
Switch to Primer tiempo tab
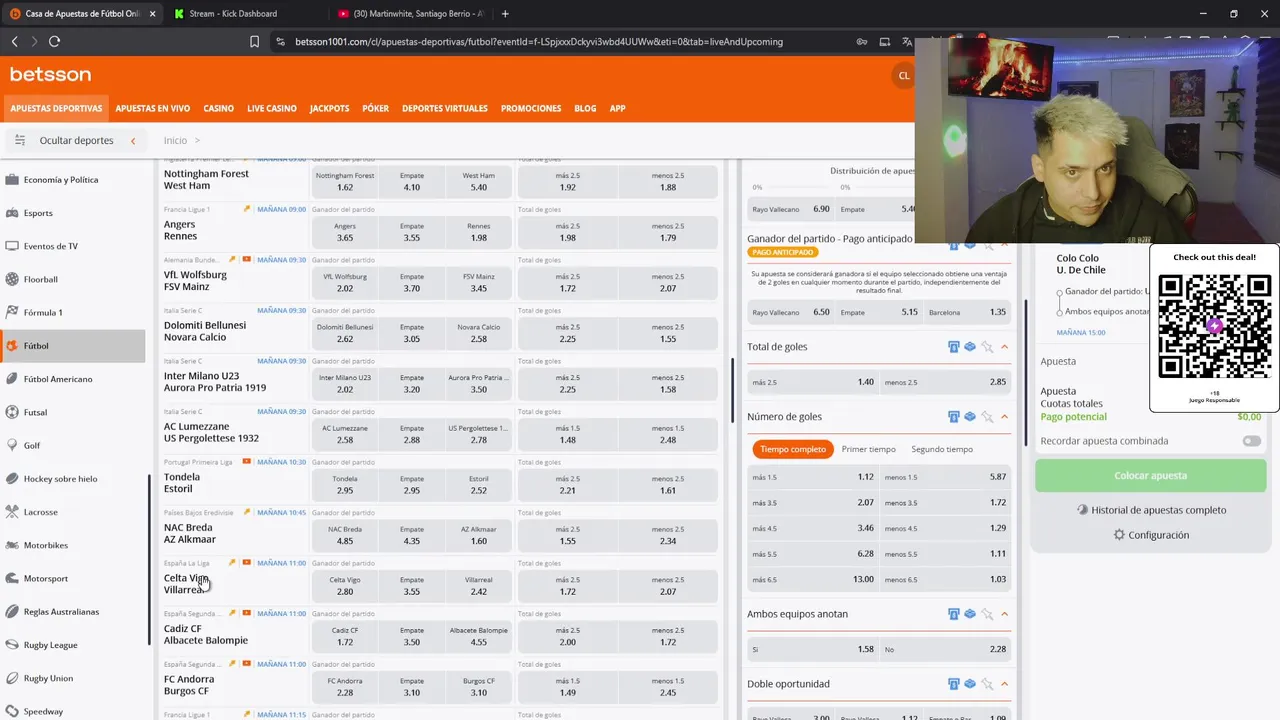[868, 449]
